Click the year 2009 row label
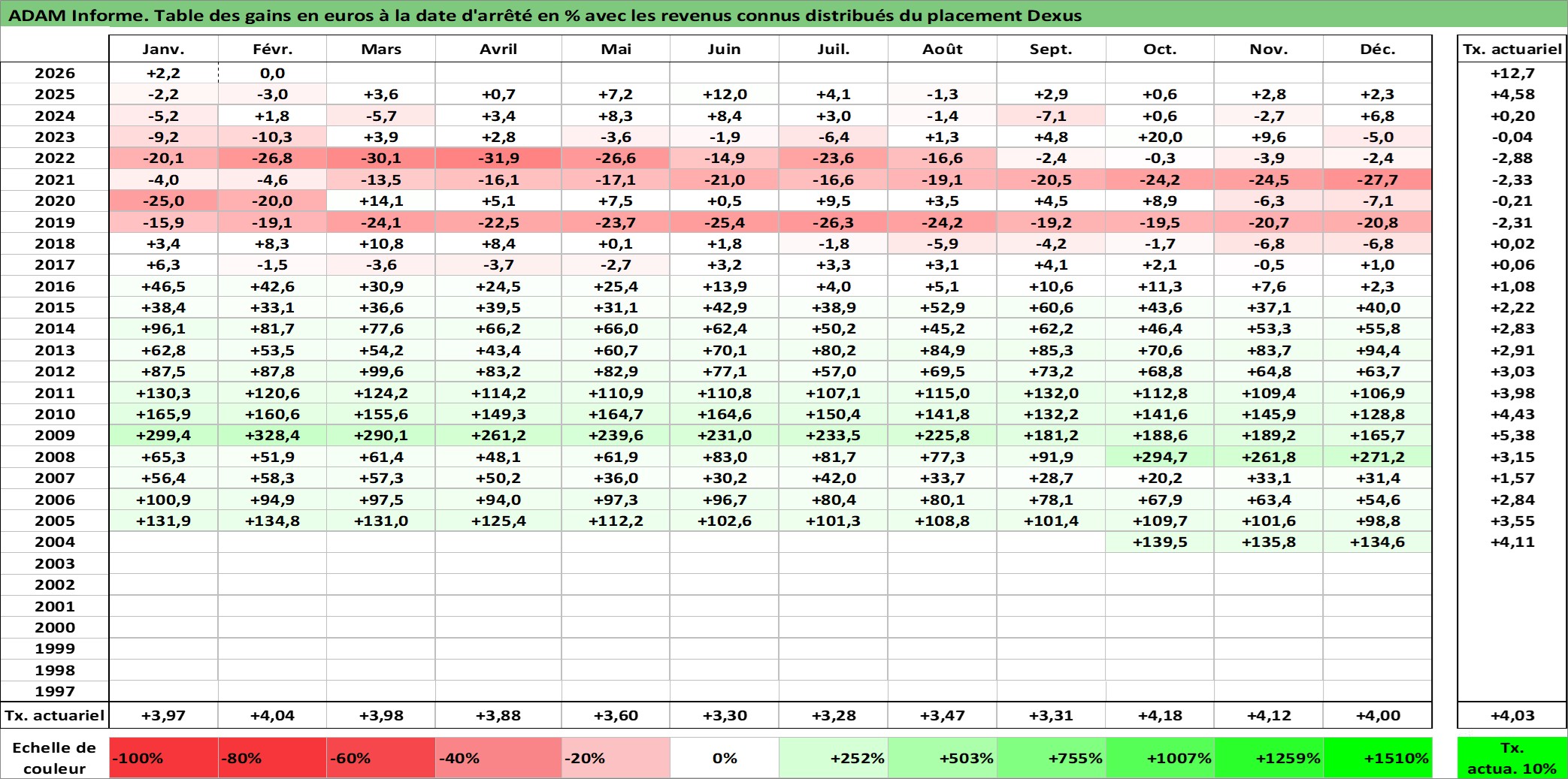This screenshot has width=1568, height=779. click(55, 435)
